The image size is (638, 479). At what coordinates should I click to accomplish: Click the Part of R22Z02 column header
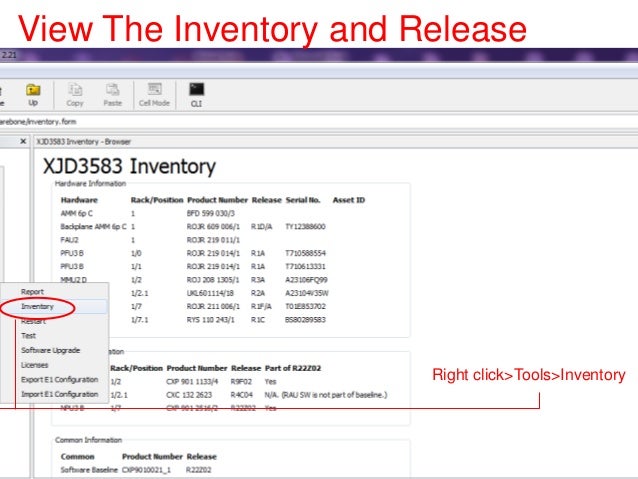pos(293,368)
